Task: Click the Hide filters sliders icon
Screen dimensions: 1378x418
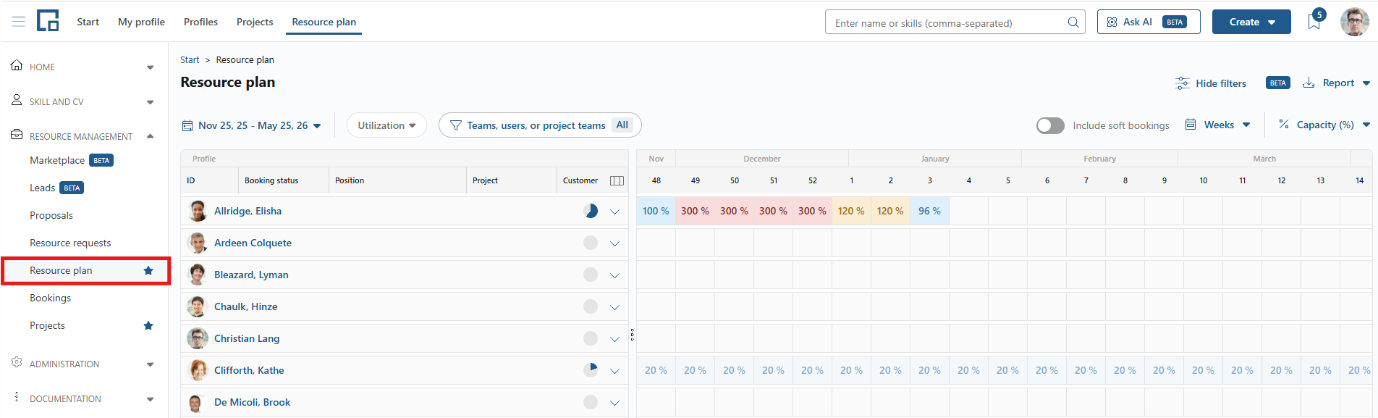Action: tap(1183, 83)
